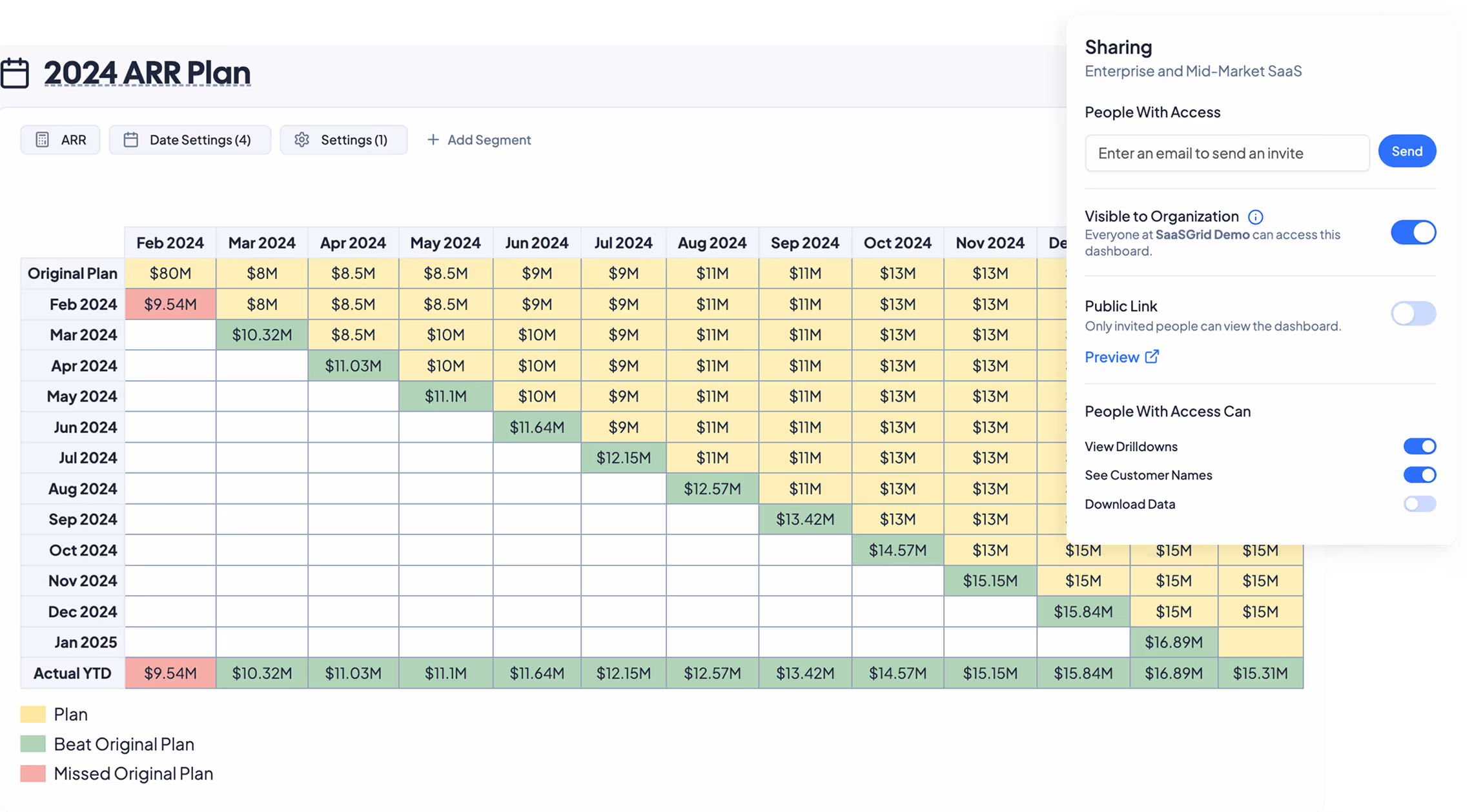
Task: Click the plus icon beside Add Segment
Action: tap(433, 139)
